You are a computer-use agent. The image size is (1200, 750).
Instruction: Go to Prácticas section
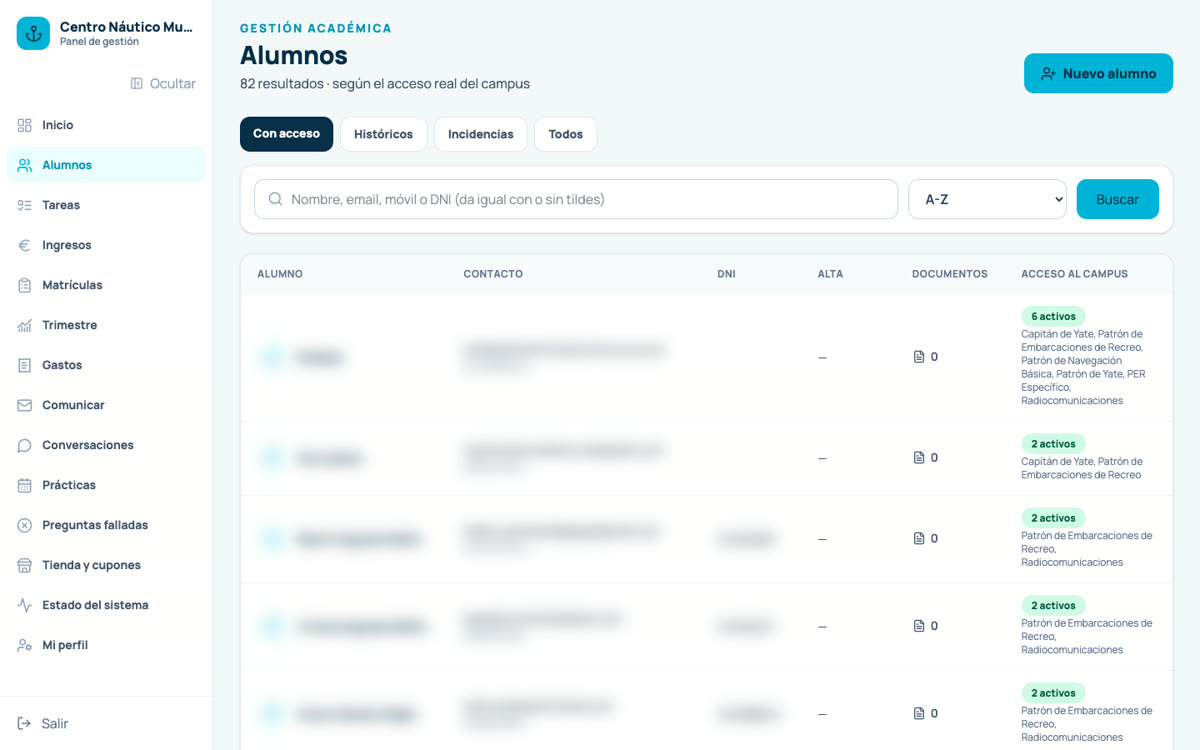[x=106, y=485]
